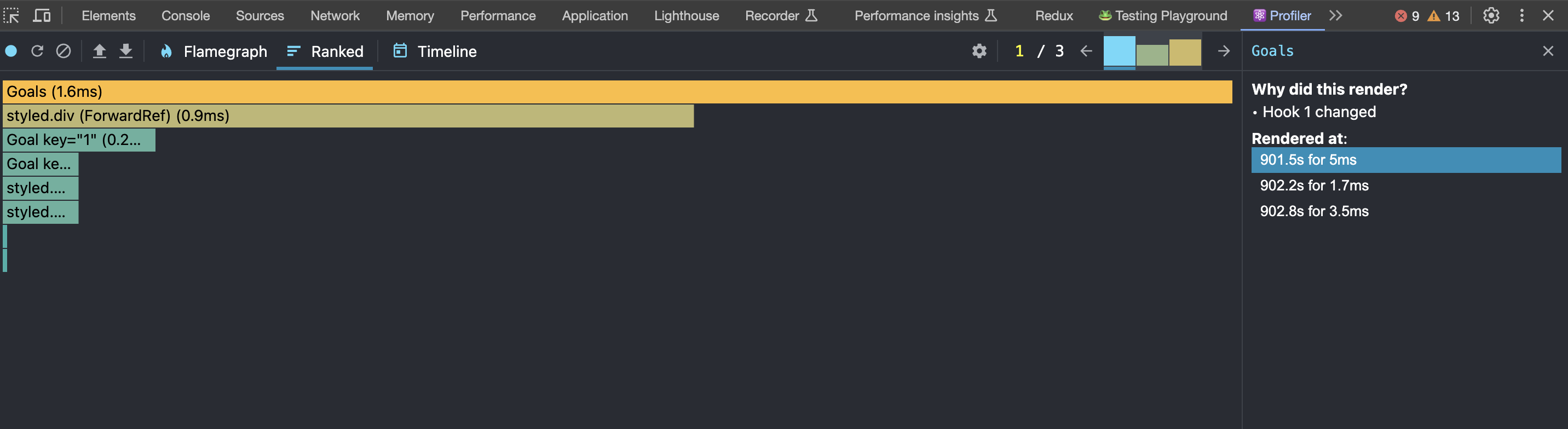
Task: Select the 902.8s for 3.5ms render
Action: coord(1314,211)
